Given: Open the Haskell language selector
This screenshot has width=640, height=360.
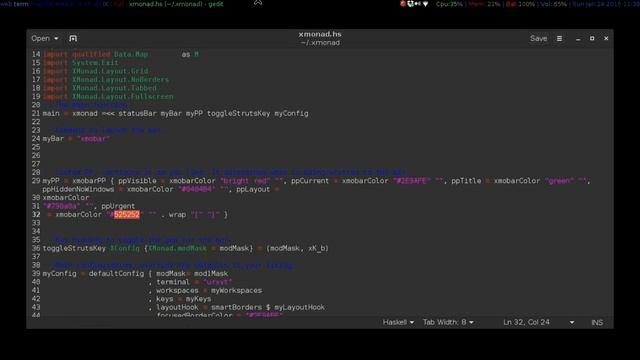Looking at the screenshot, I should [x=398, y=322].
